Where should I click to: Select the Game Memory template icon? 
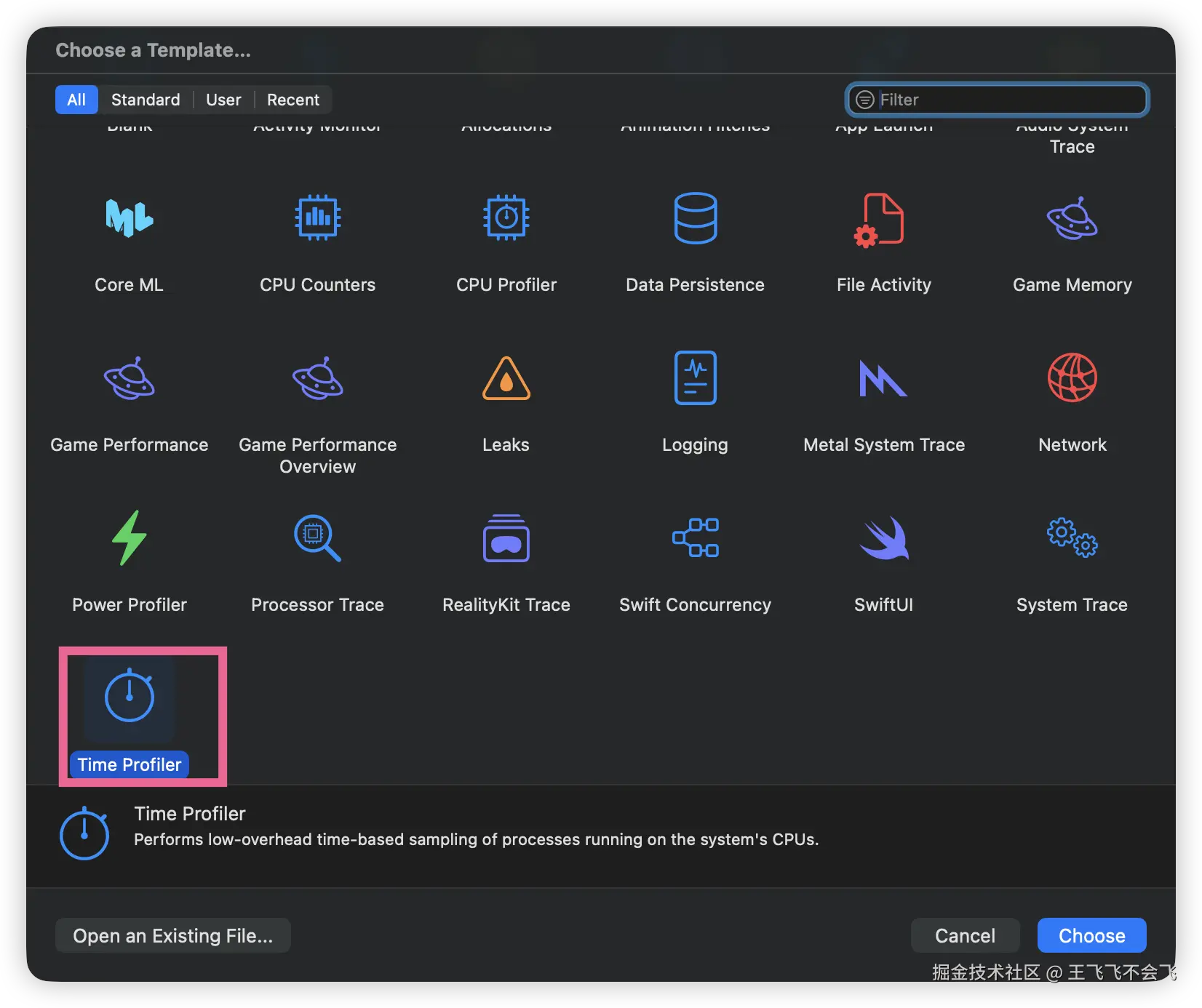coord(1072,218)
